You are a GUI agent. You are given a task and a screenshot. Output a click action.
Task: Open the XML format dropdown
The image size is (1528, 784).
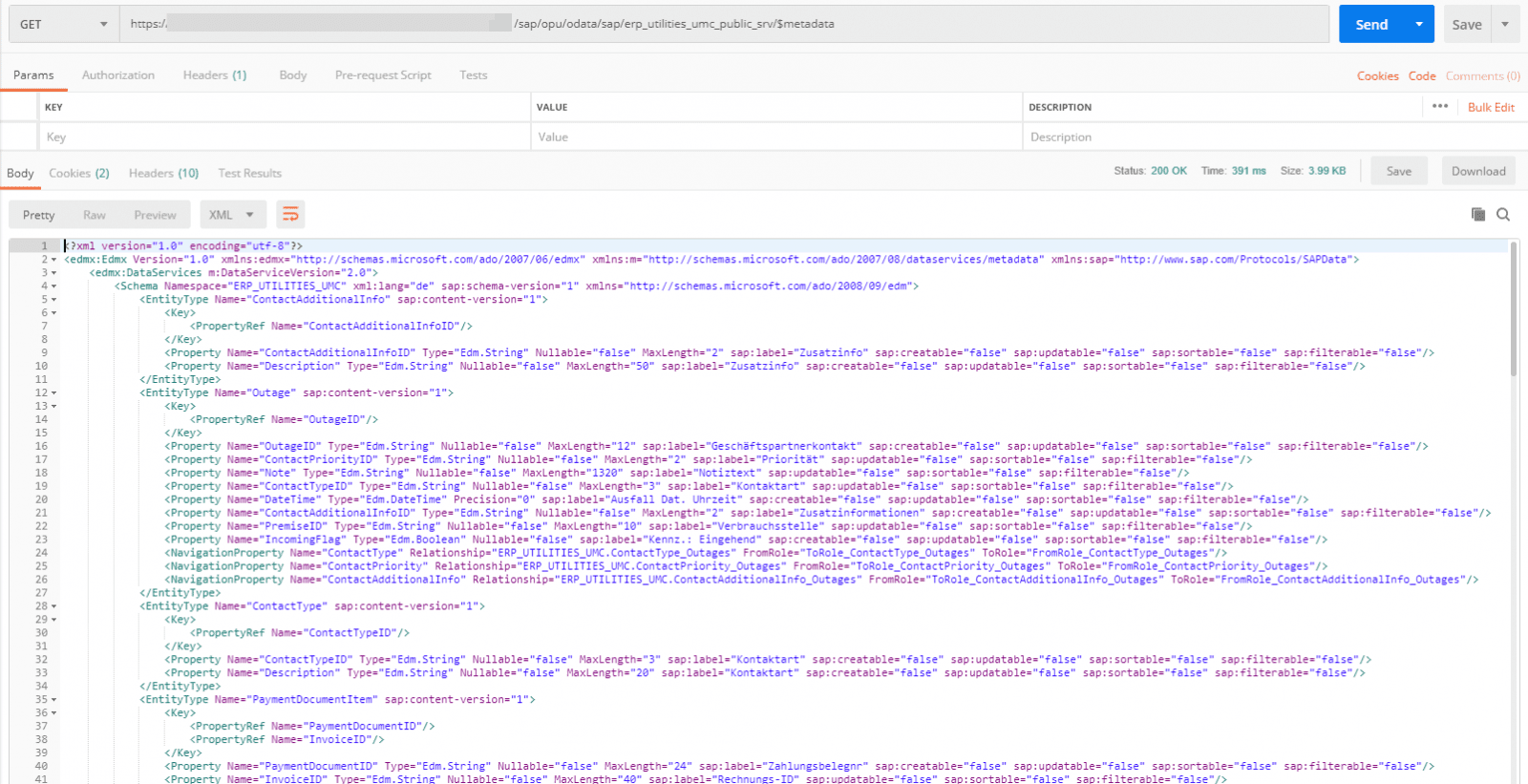coord(232,215)
